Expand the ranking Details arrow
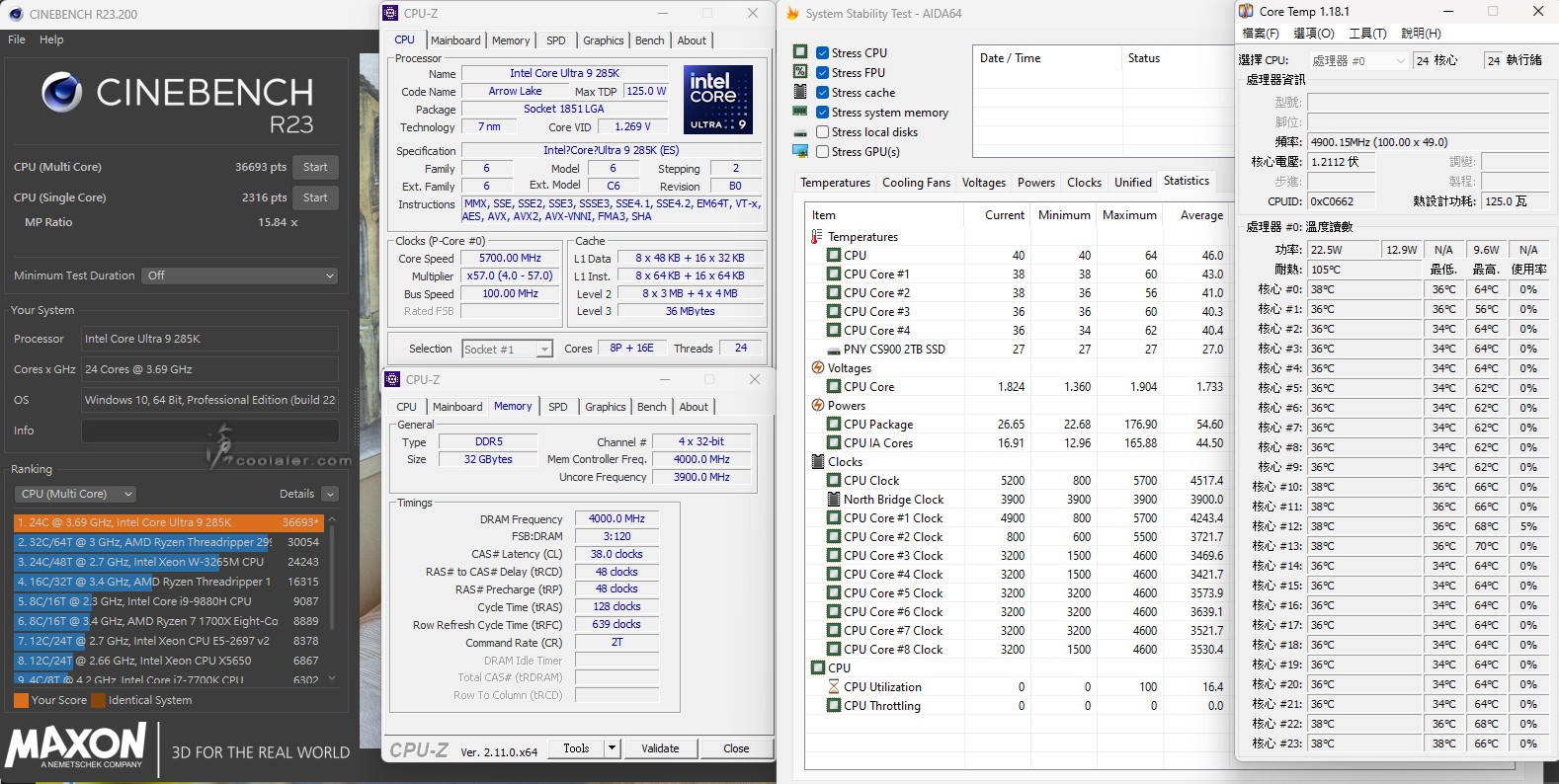1559x784 pixels. pos(330,494)
